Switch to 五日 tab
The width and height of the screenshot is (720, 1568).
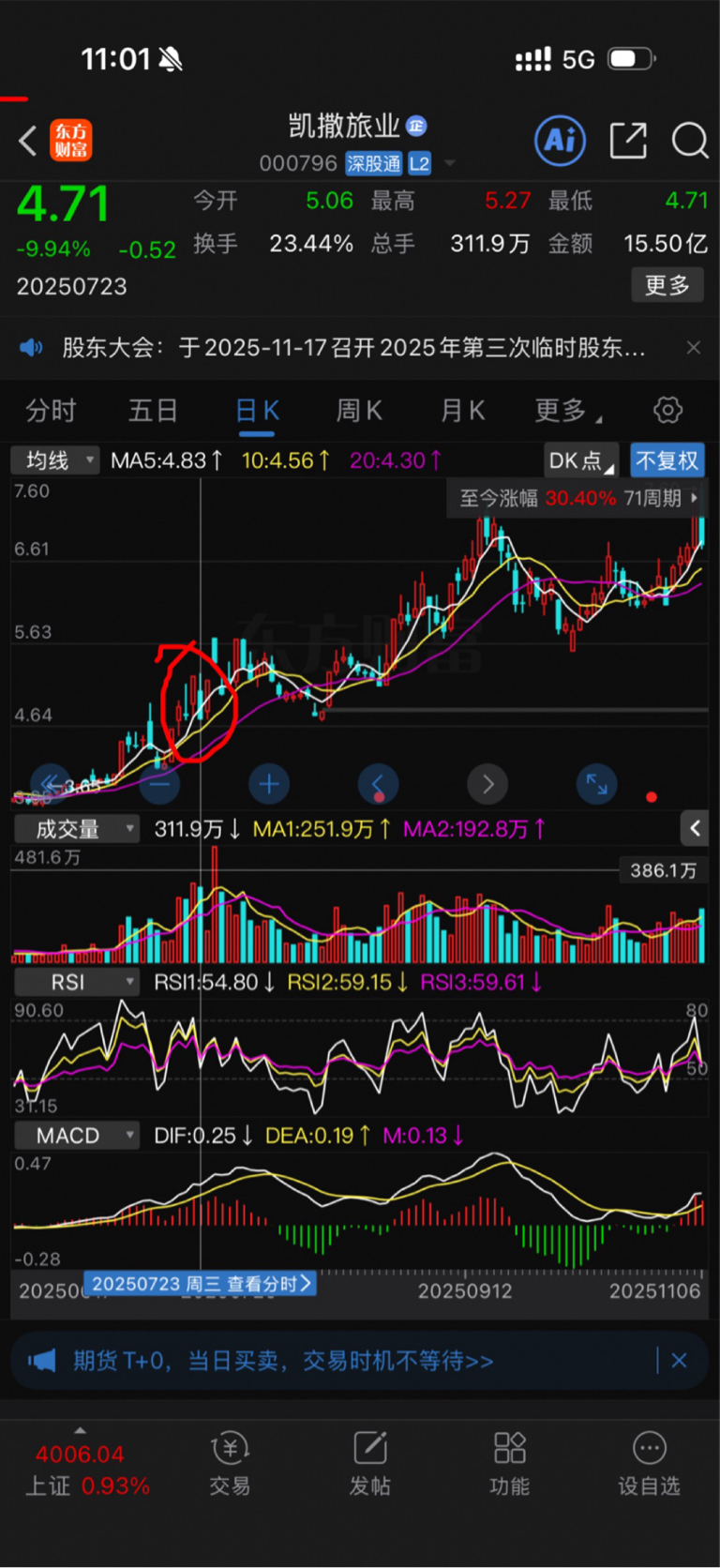click(153, 411)
